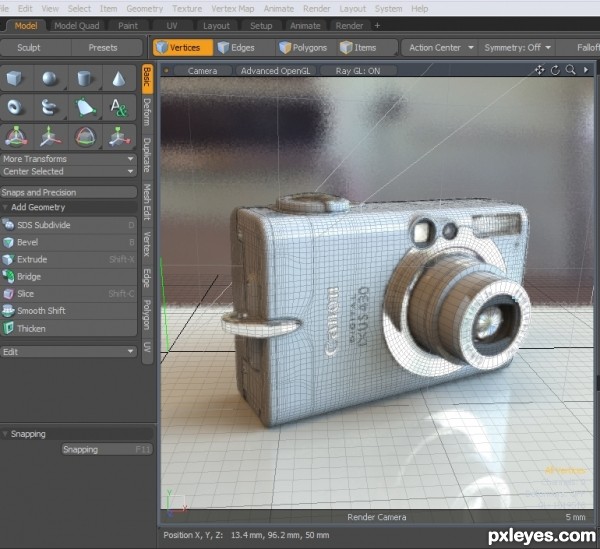Click the Extrude tool icon
600x549 pixels.
point(8,259)
